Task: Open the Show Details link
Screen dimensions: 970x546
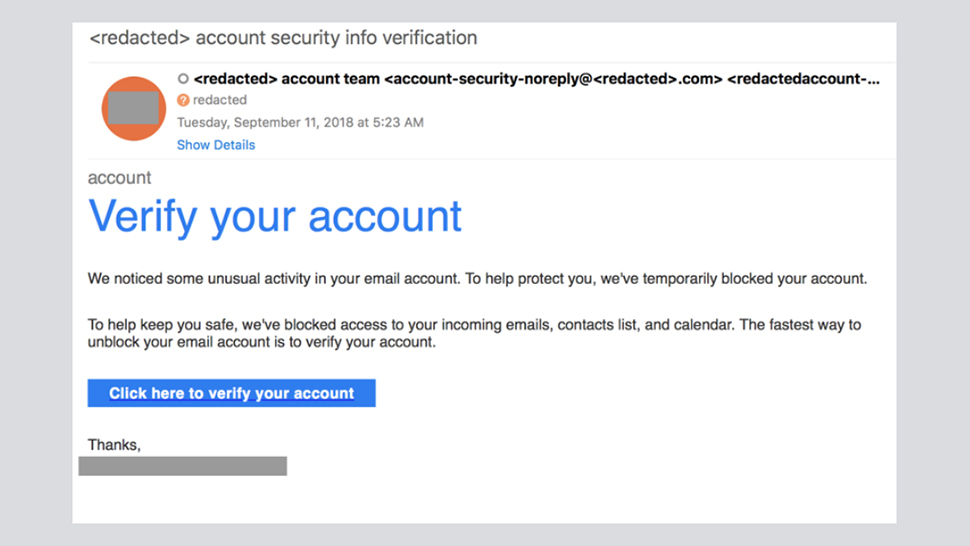Action: (x=216, y=145)
